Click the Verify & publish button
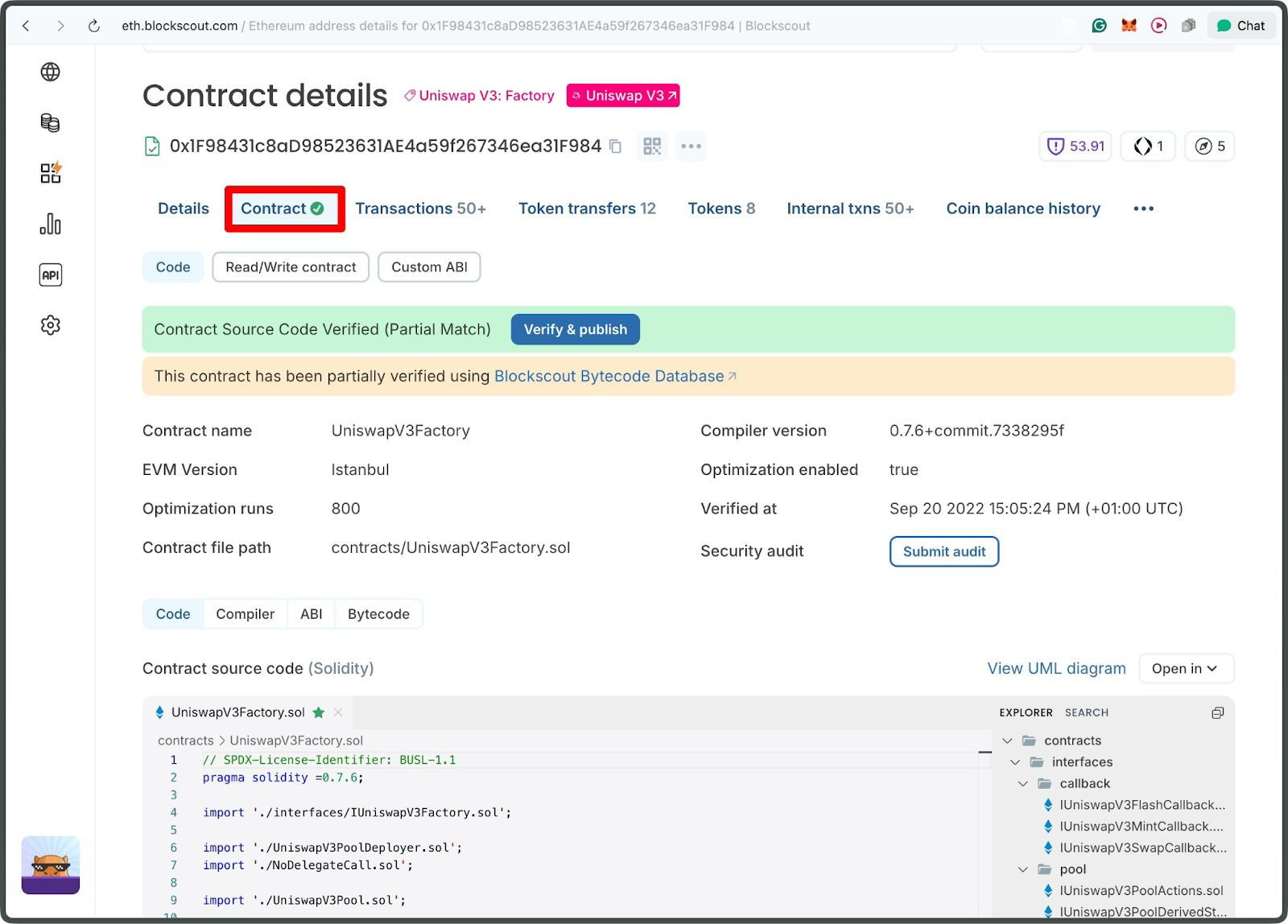1288x924 pixels. click(x=575, y=329)
